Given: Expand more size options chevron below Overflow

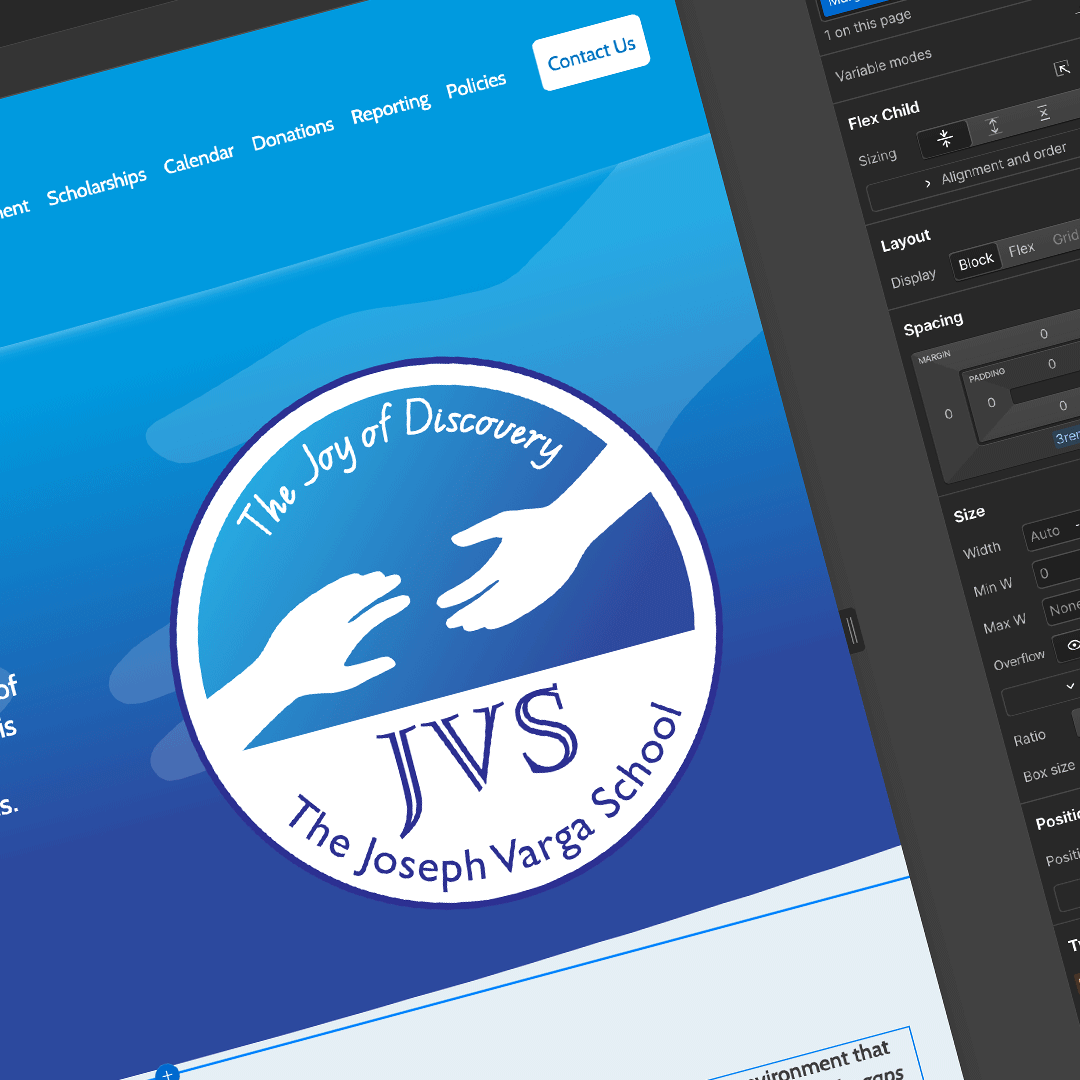Looking at the screenshot, I should [x=1070, y=686].
